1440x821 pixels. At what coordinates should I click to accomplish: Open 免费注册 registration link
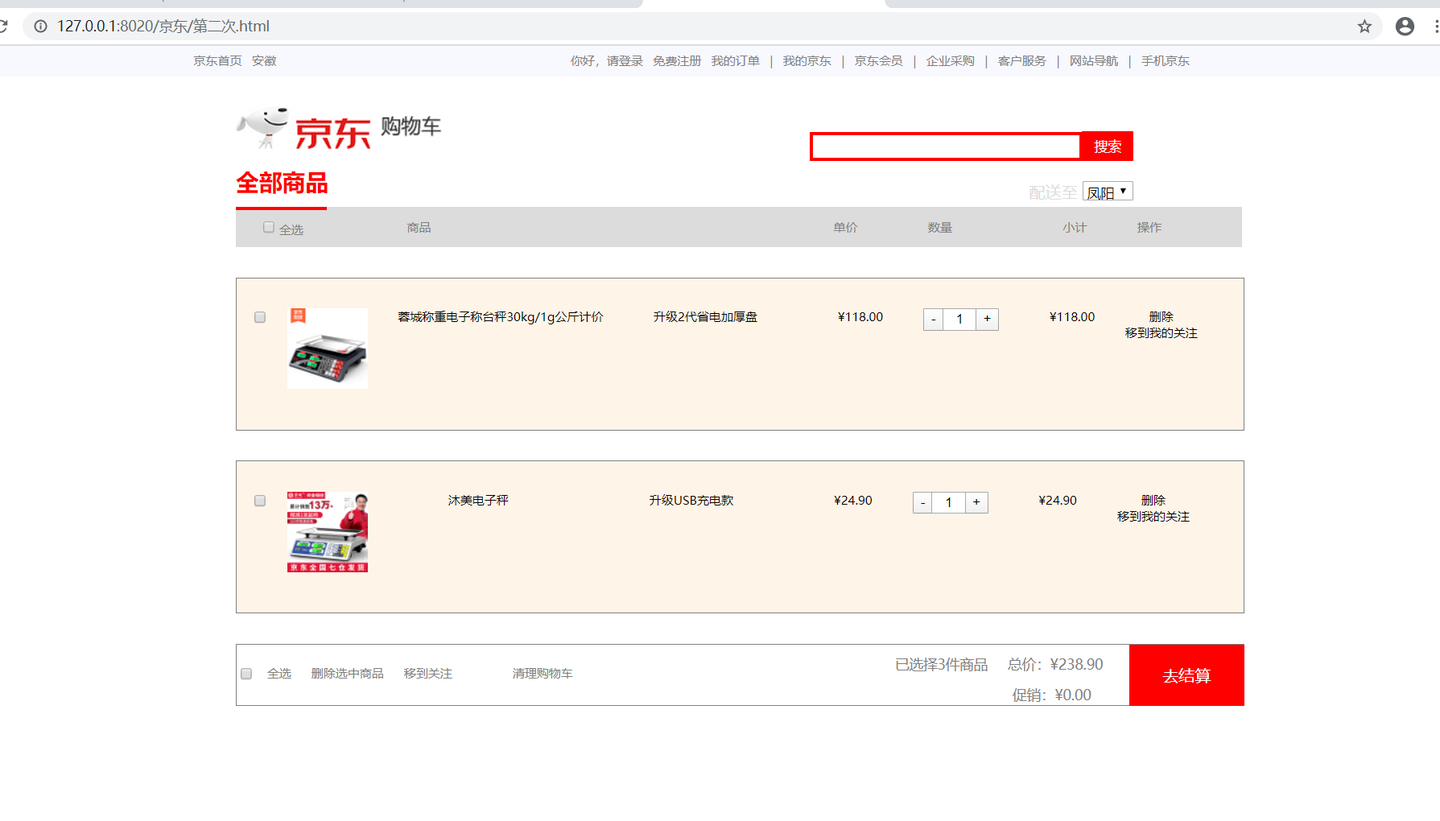pyautogui.click(x=677, y=61)
